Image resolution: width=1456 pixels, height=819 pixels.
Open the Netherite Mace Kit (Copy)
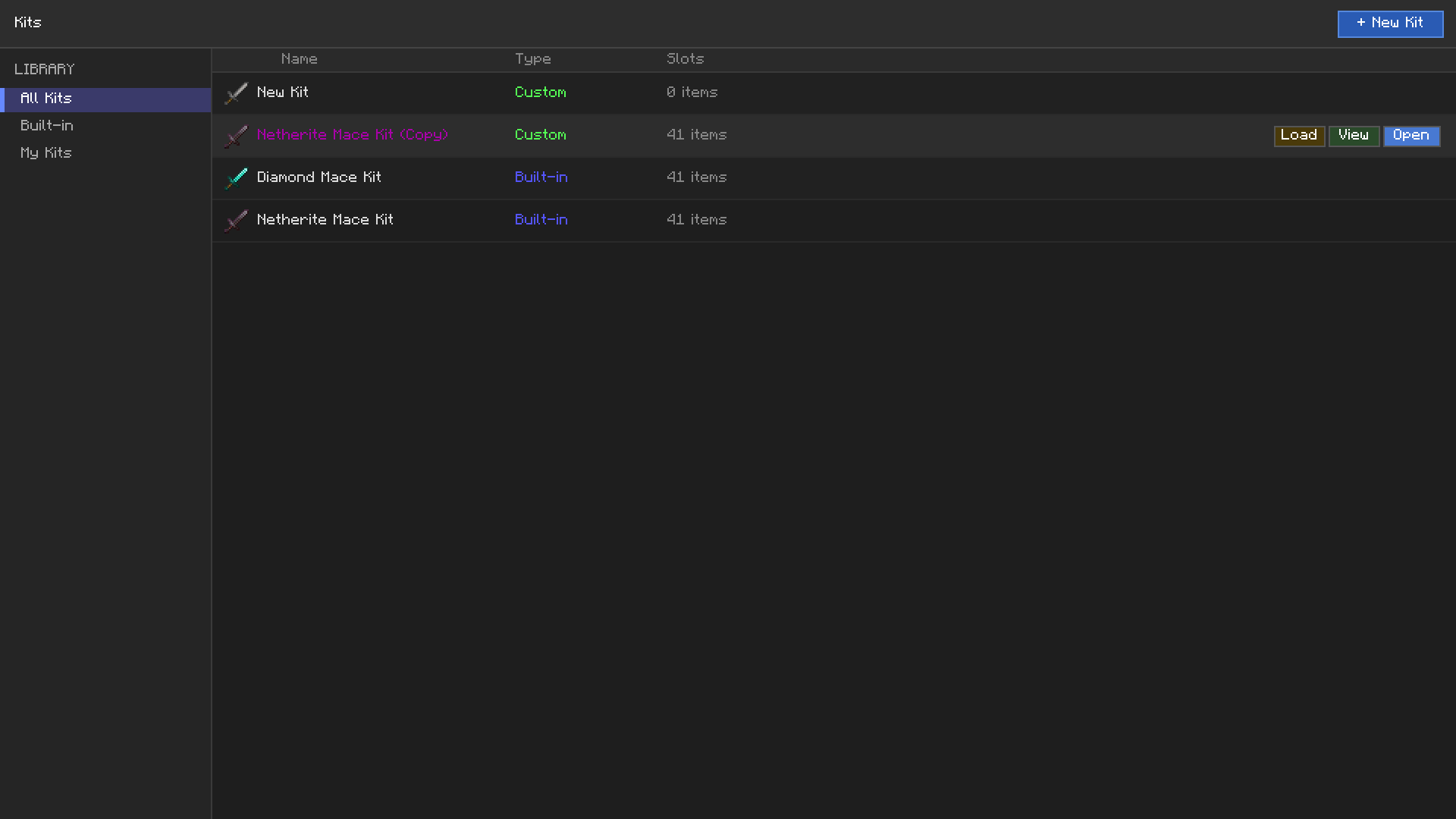tap(1411, 136)
